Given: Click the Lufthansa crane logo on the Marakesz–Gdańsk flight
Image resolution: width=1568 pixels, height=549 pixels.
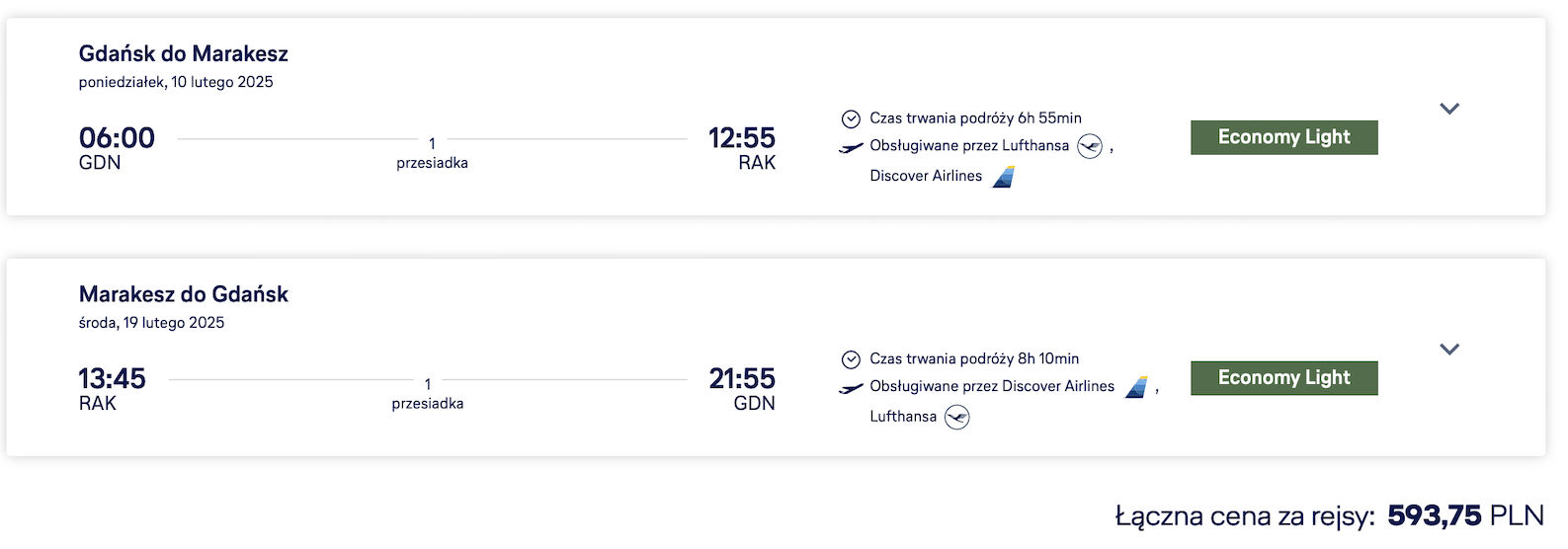Looking at the screenshot, I should [957, 418].
